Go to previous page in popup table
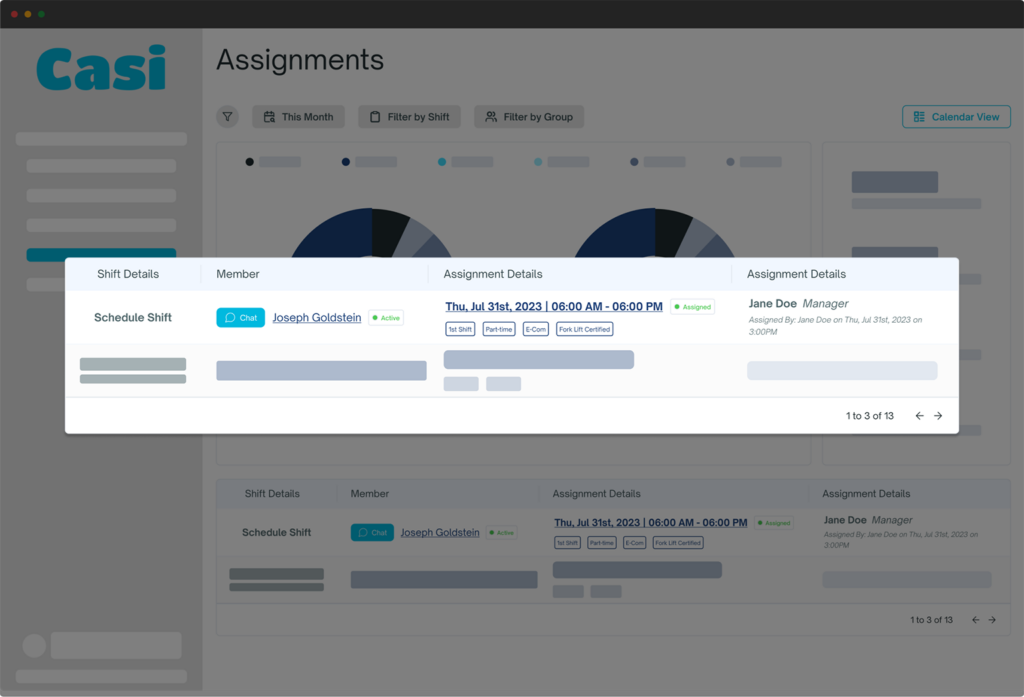Screen dimensions: 1024x697 (x=919, y=416)
